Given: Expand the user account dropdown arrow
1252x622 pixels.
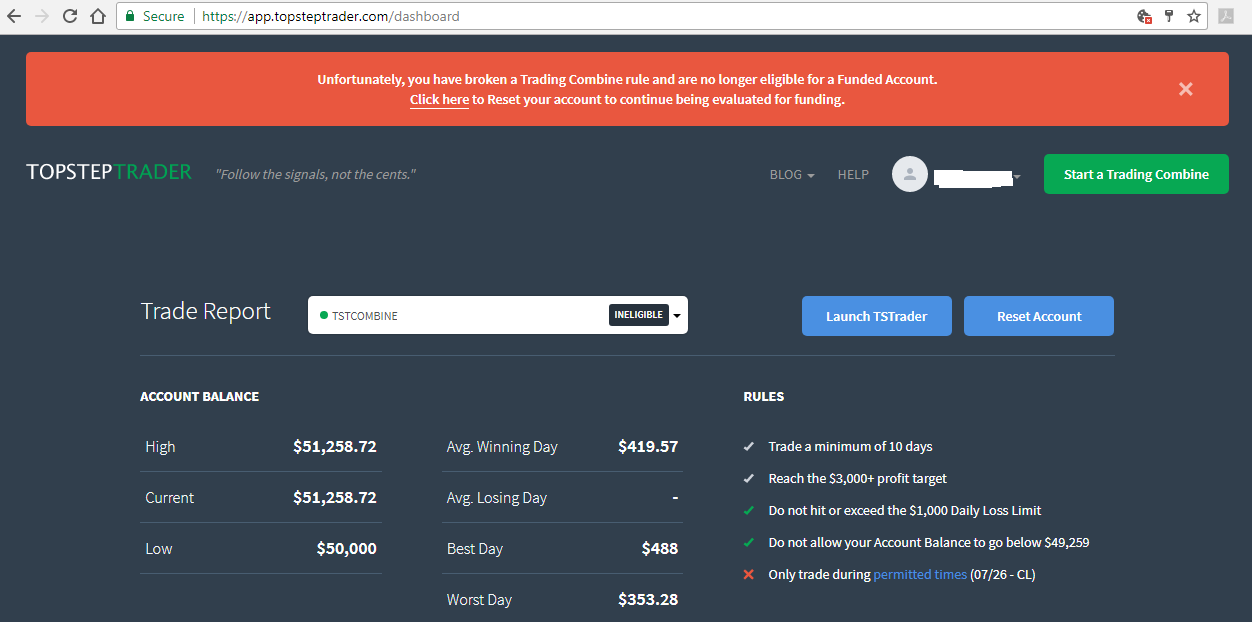Looking at the screenshot, I should point(1017,177).
